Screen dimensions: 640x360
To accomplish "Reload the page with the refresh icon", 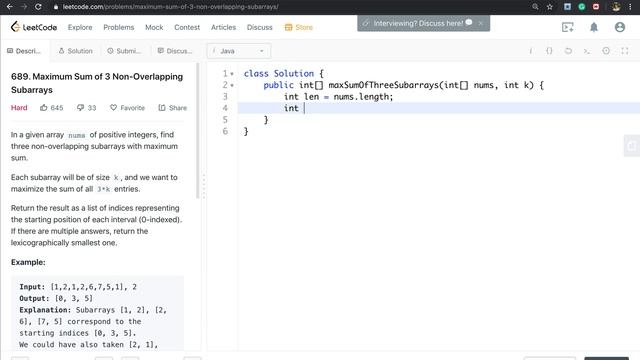I will 38,7.
